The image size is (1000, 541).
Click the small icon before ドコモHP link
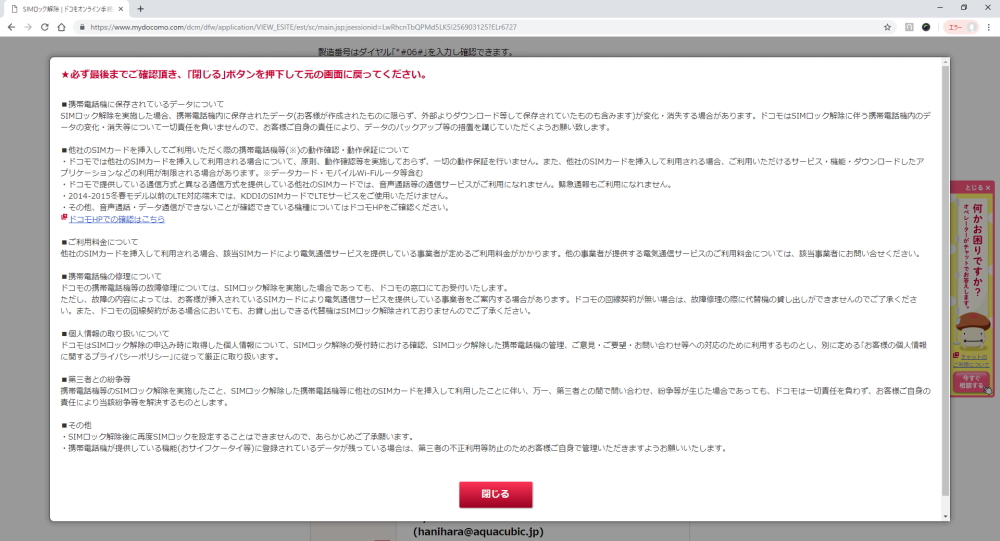64,218
